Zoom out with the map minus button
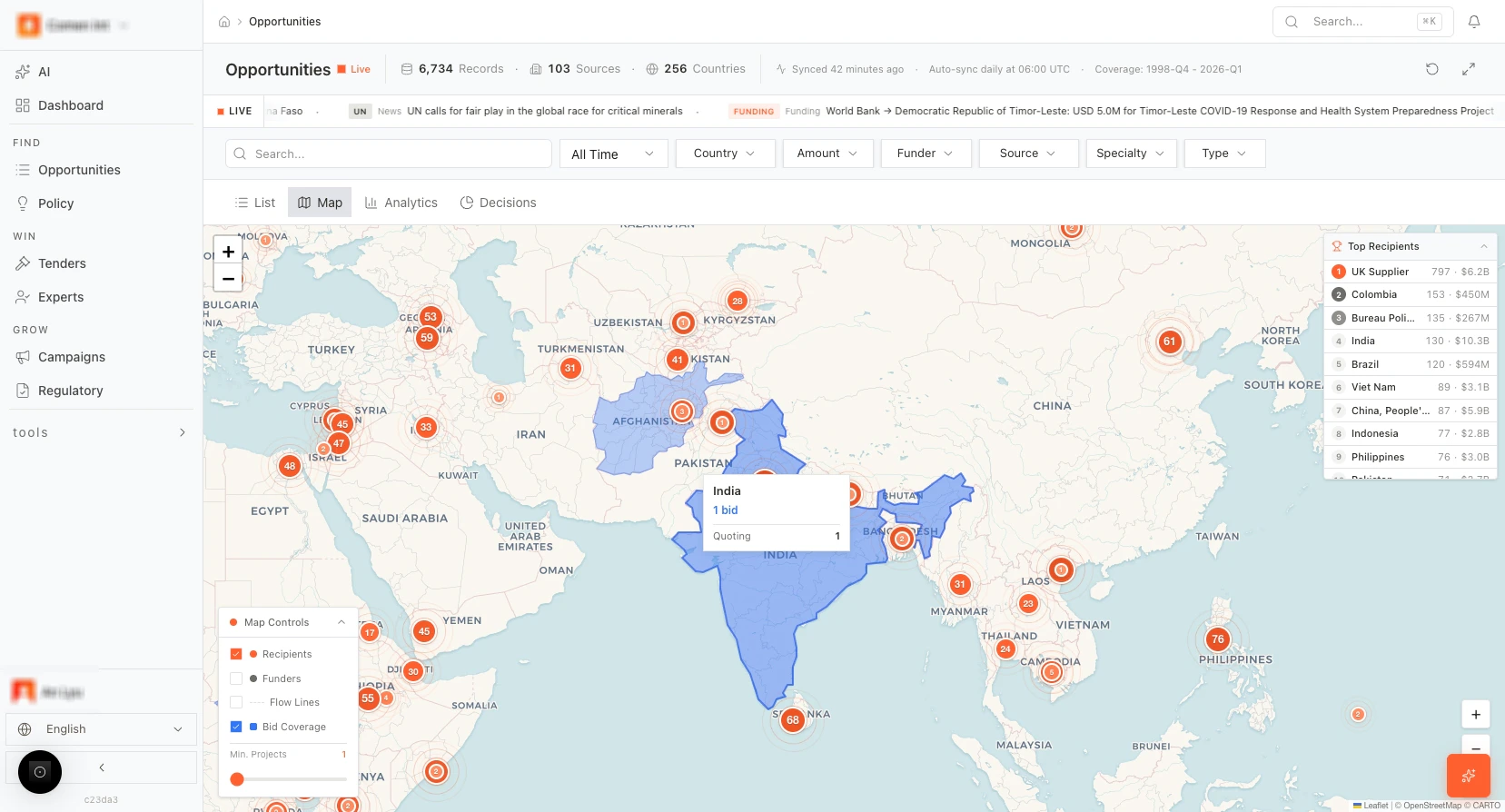 point(228,278)
